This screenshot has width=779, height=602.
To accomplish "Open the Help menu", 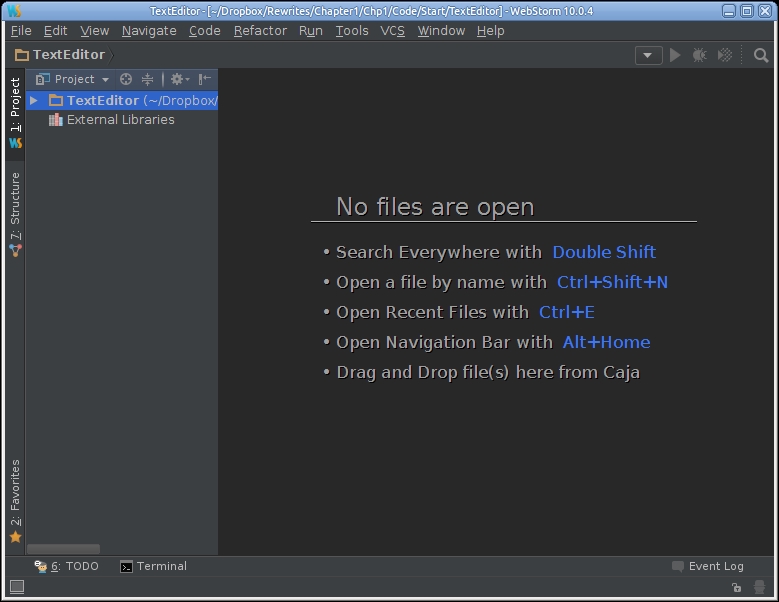I will coord(490,31).
